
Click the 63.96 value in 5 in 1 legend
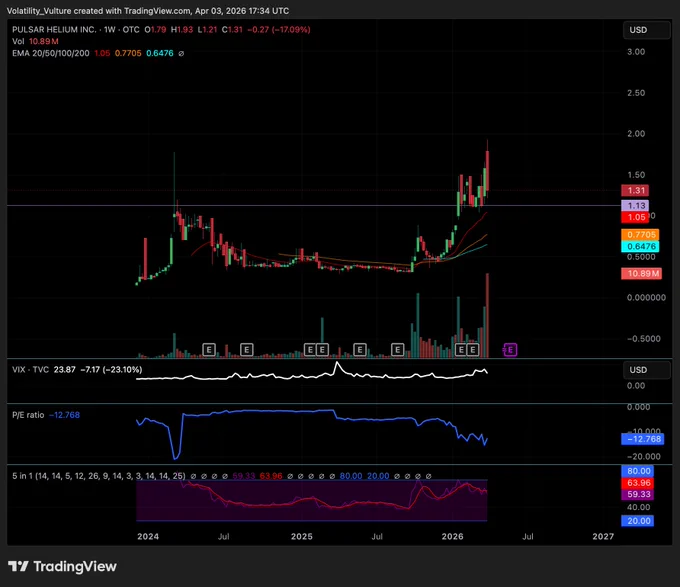point(271,476)
